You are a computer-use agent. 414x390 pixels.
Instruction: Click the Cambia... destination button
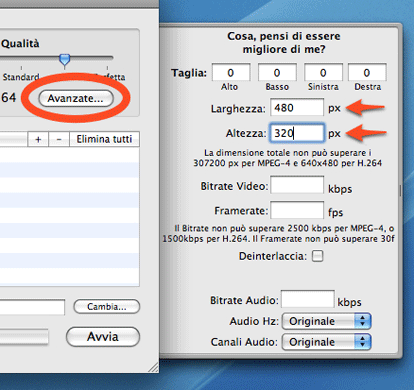pos(107,307)
